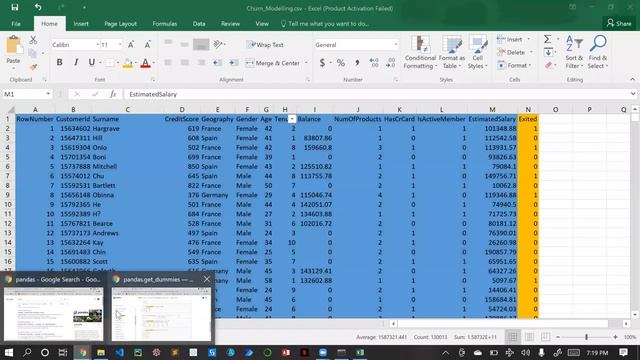Increase font size with larger A icon
The image size is (640, 360).
(x=131, y=44)
